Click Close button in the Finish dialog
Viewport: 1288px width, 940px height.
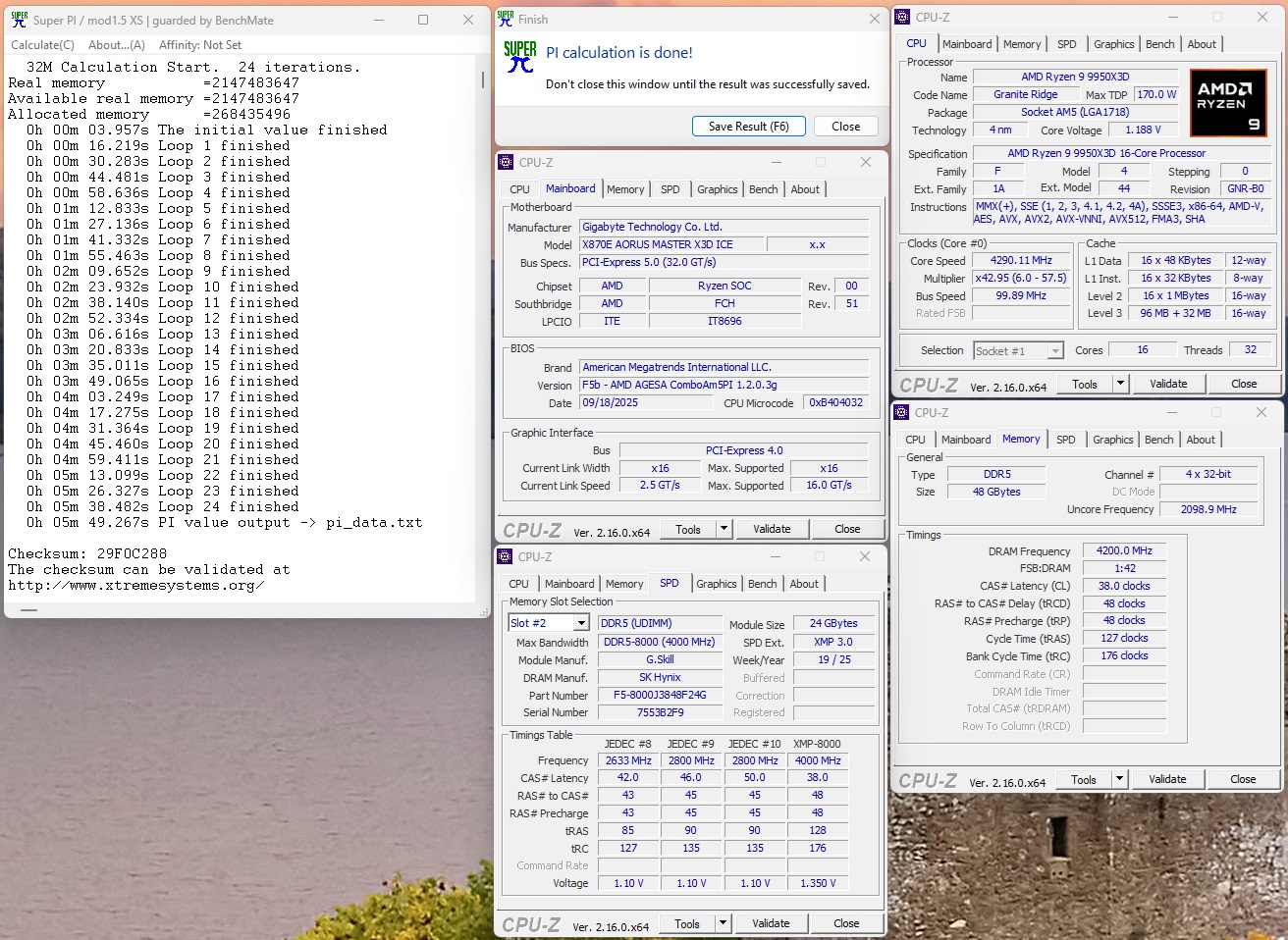pyautogui.click(x=845, y=127)
